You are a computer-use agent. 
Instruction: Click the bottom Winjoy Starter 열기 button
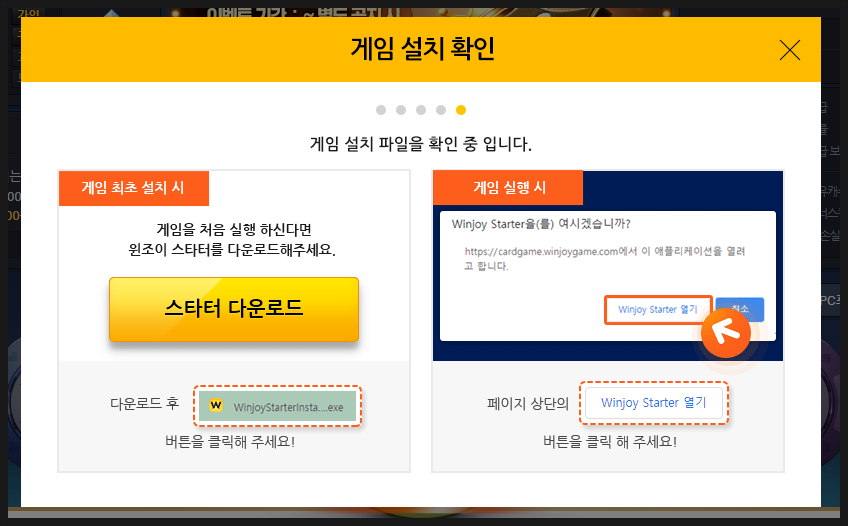[x=654, y=403]
